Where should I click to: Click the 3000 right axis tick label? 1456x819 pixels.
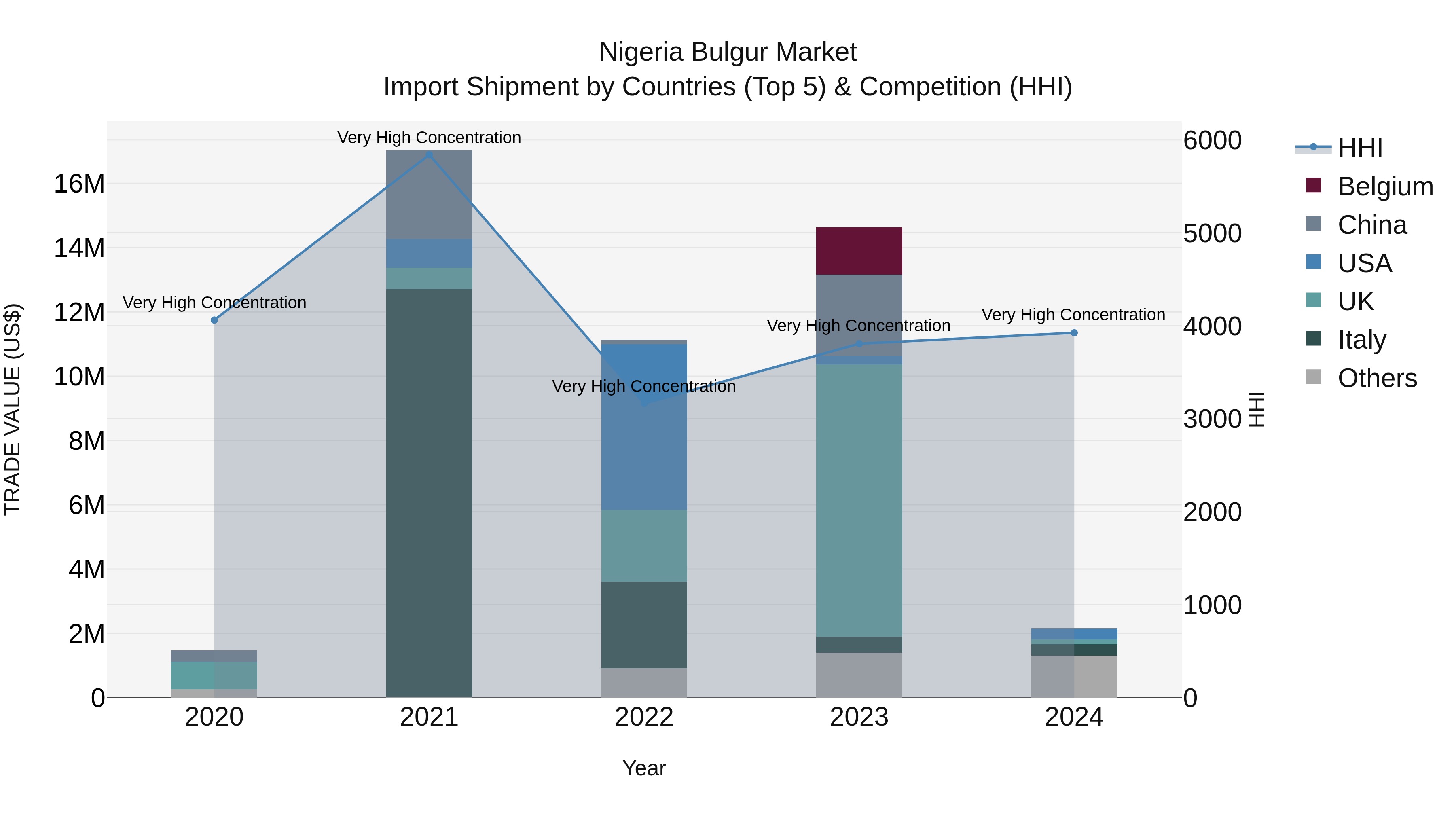click(1213, 419)
